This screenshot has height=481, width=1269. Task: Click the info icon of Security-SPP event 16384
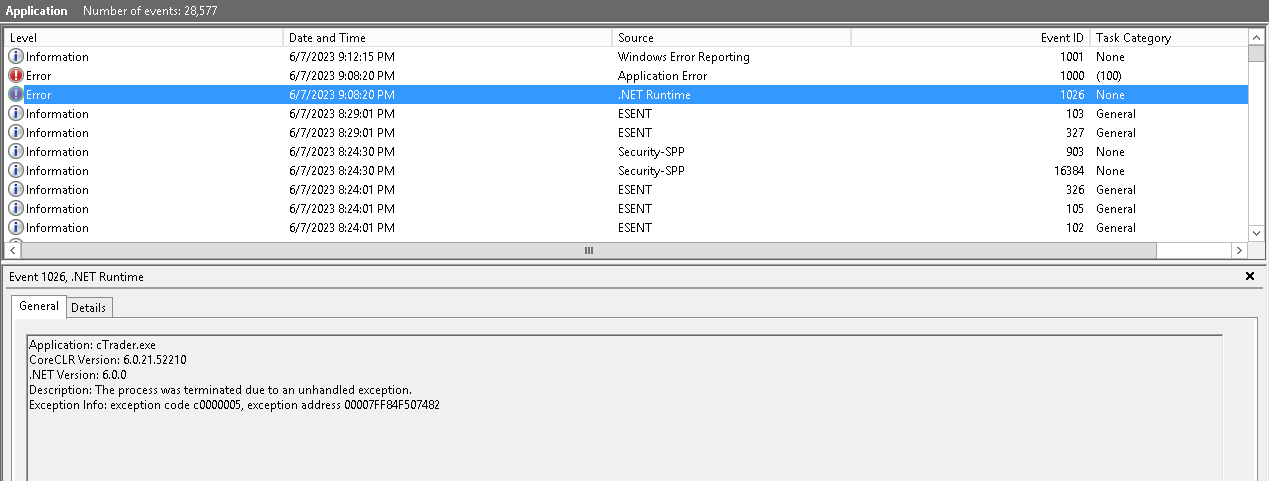[x=16, y=171]
